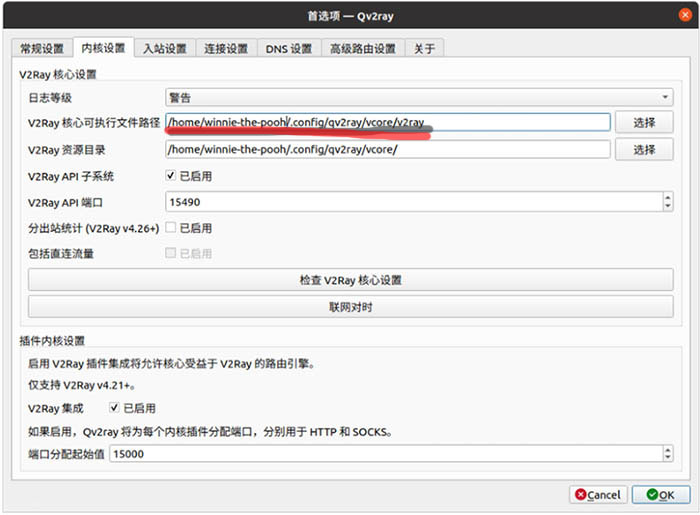Increase V2Ray API 端口 with up arrow

pyautogui.click(x=668, y=197)
